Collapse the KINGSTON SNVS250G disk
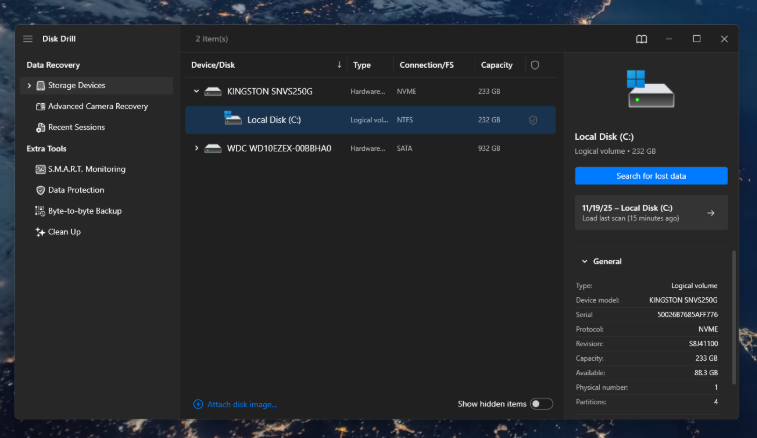Screen dimensions: 757x438 point(196,91)
